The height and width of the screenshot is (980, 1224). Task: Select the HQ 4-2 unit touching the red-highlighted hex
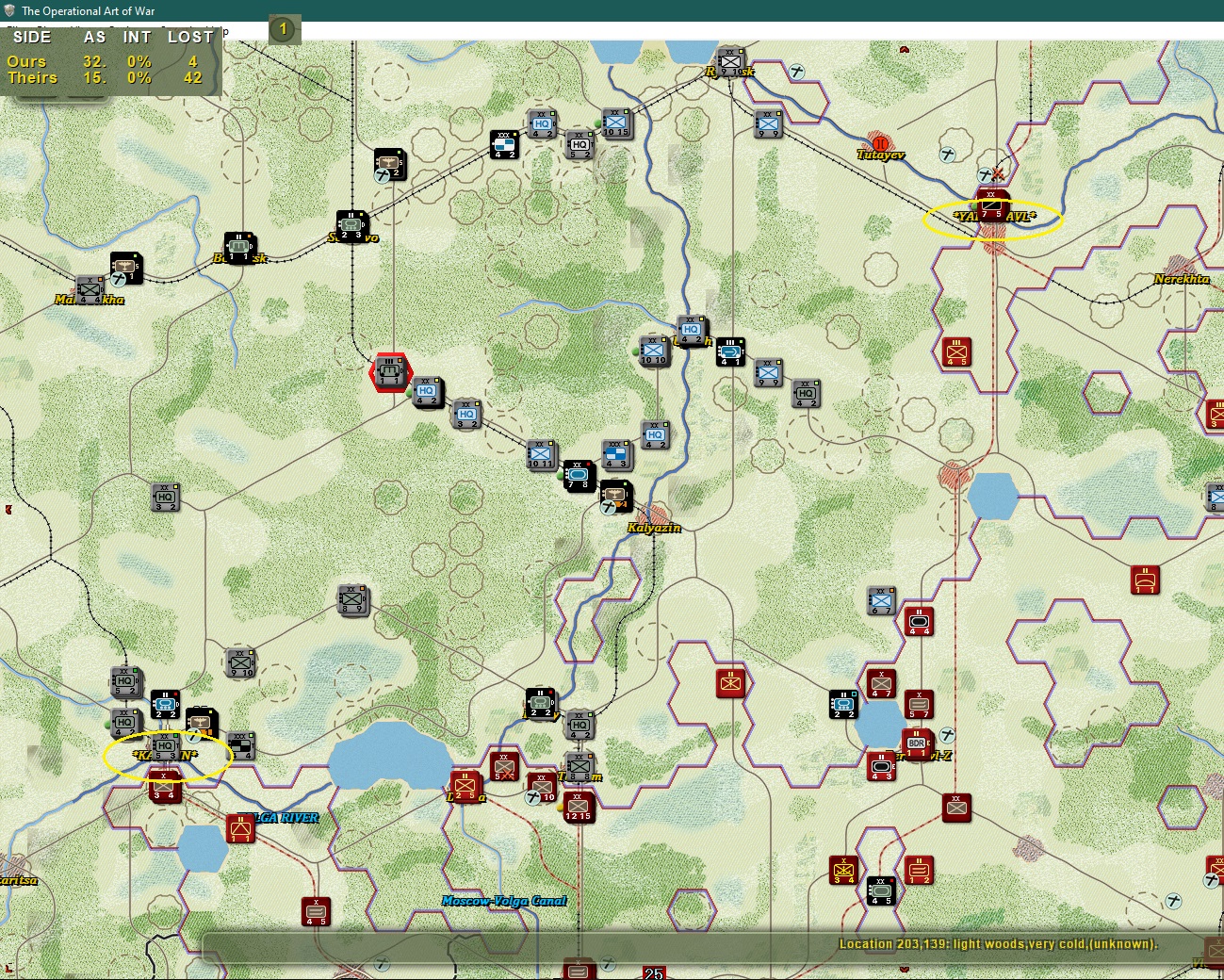click(427, 392)
